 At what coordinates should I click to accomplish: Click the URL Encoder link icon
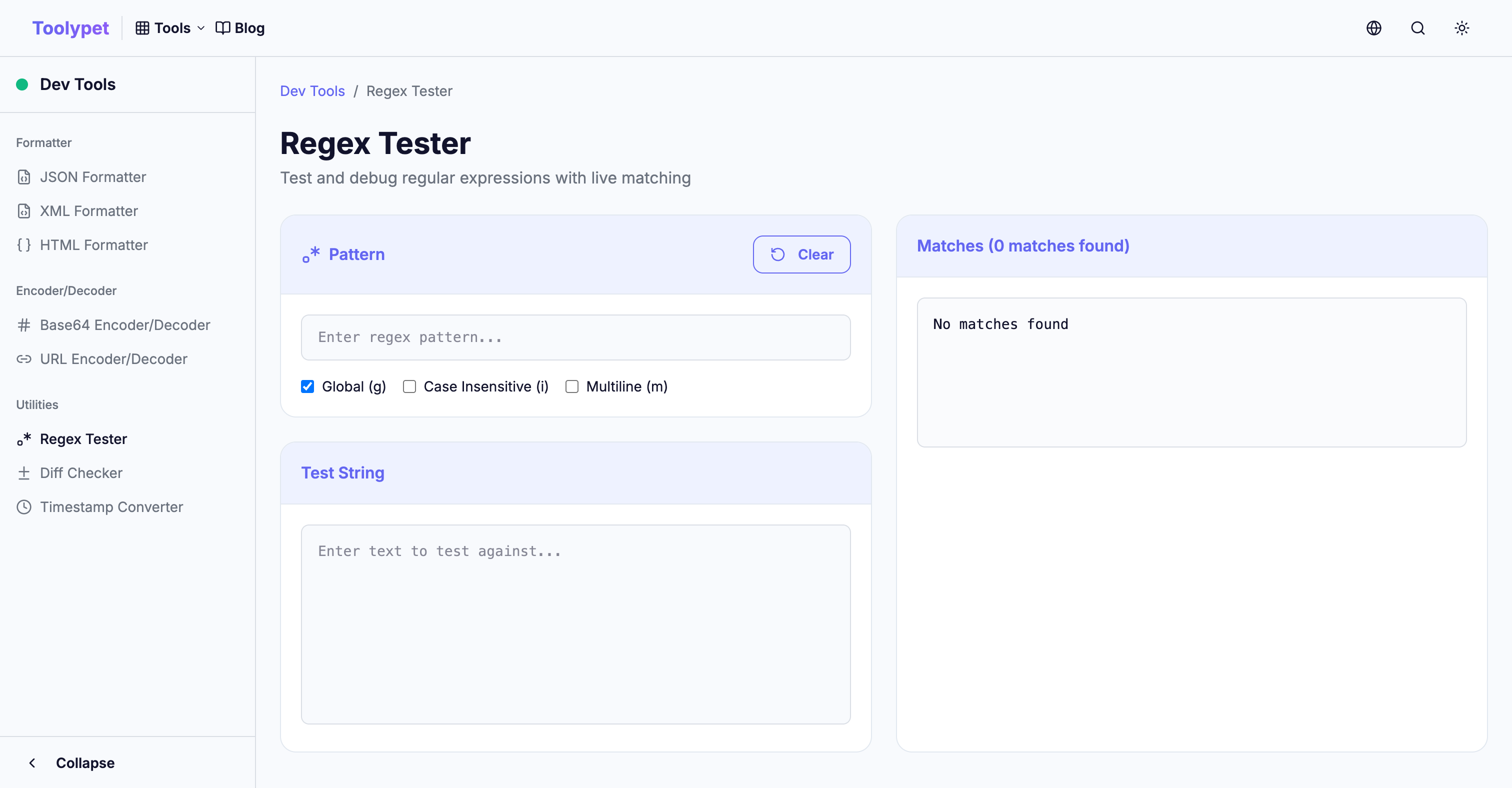point(23,359)
